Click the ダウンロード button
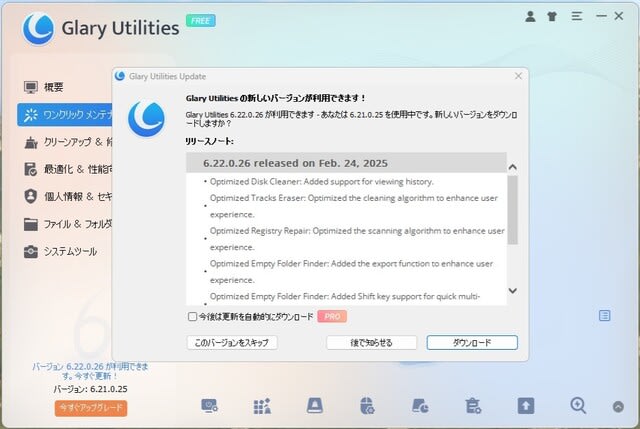 [472, 342]
